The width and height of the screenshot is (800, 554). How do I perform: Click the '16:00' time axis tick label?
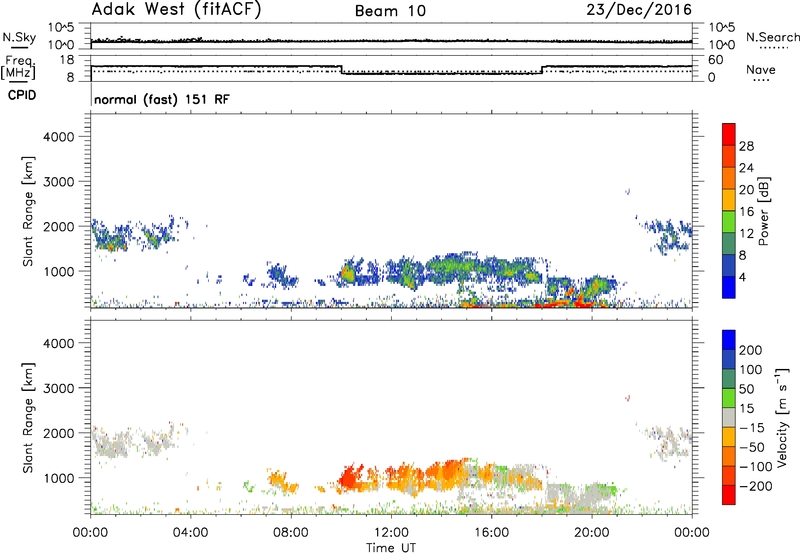click(x=491, y=533)
